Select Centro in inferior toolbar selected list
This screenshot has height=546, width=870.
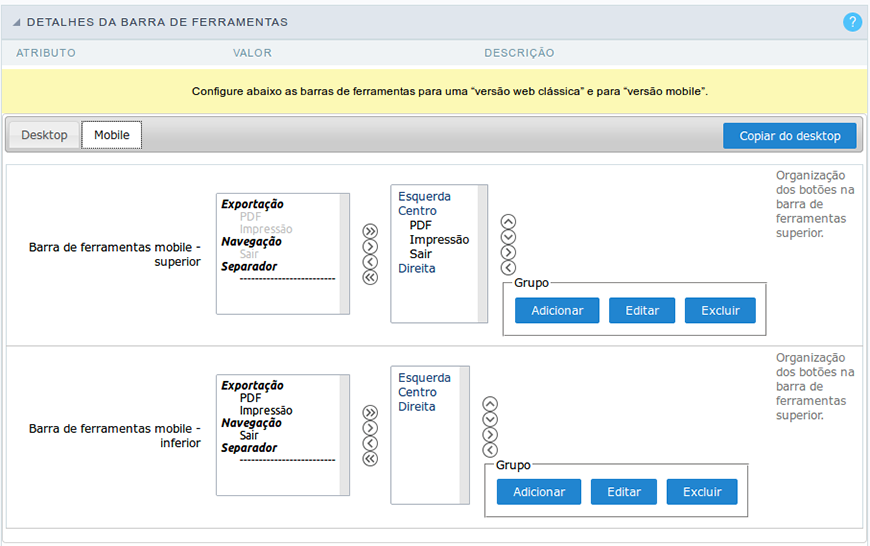(417, 392)
